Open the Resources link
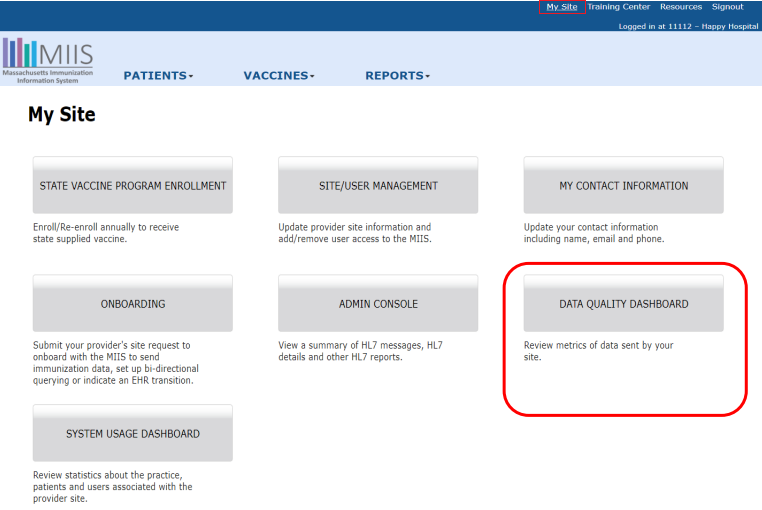The width and height of the screenshot is (762, 510). click(681, 7)
